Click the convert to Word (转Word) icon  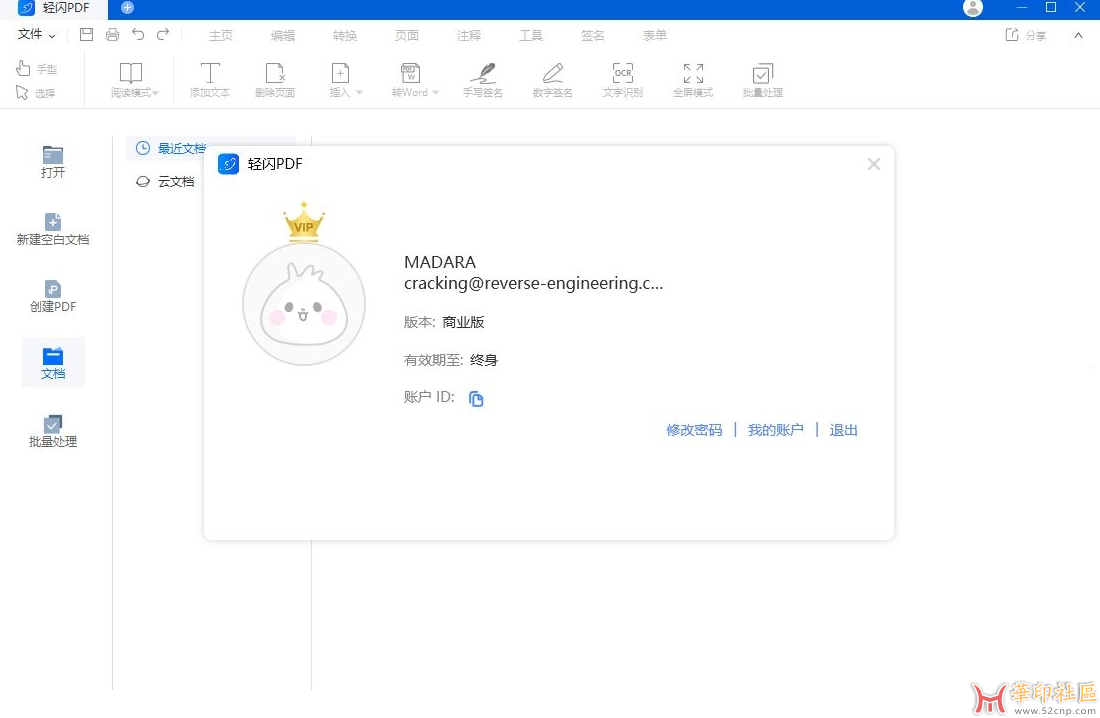coord(410,73)
